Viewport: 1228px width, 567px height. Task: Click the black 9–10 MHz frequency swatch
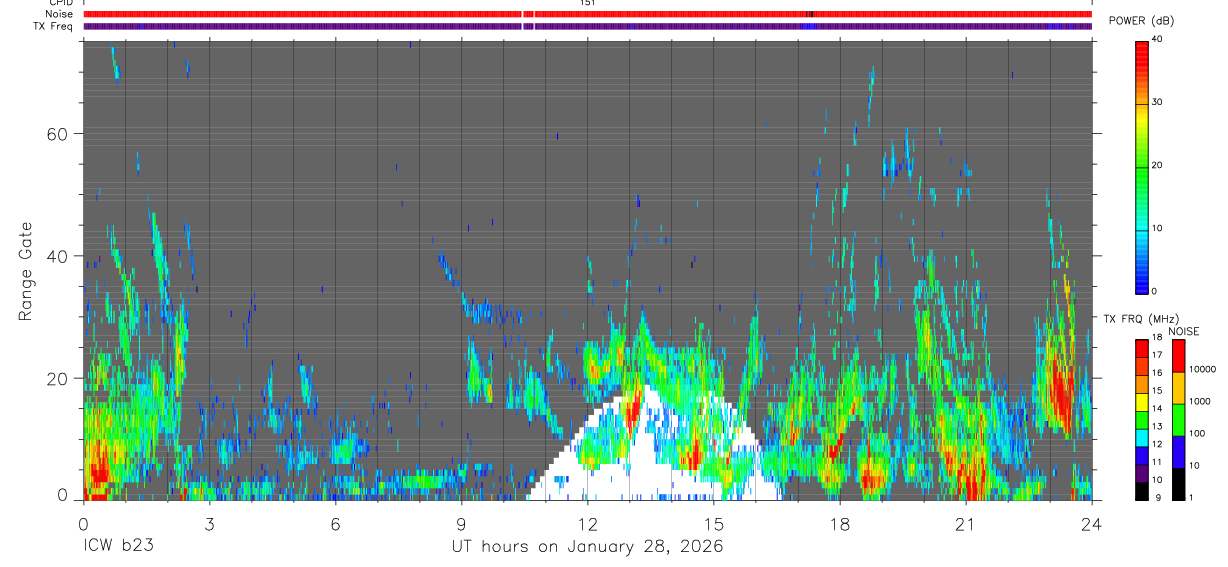click(1142, 490)
